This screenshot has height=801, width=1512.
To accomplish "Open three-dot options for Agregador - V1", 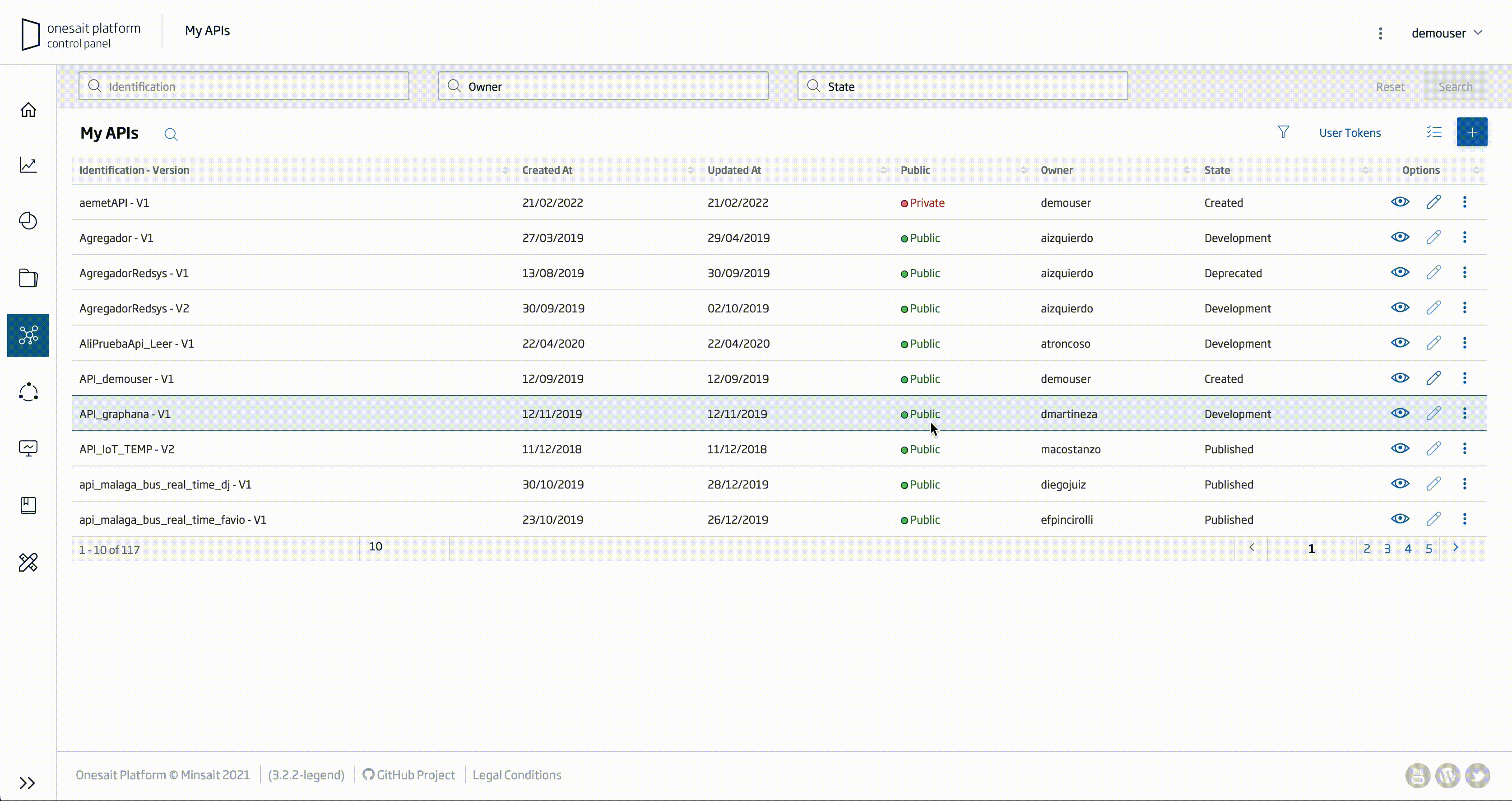I will (1465, 237).
